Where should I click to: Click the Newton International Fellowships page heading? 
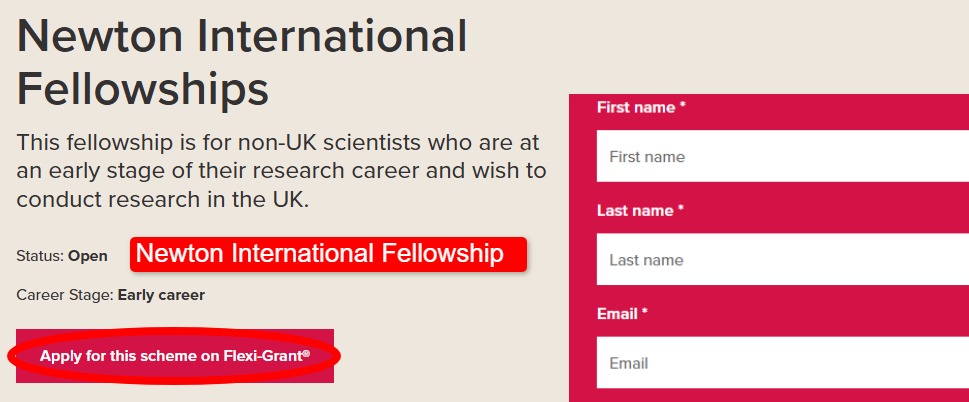click(x=242, y=62)
